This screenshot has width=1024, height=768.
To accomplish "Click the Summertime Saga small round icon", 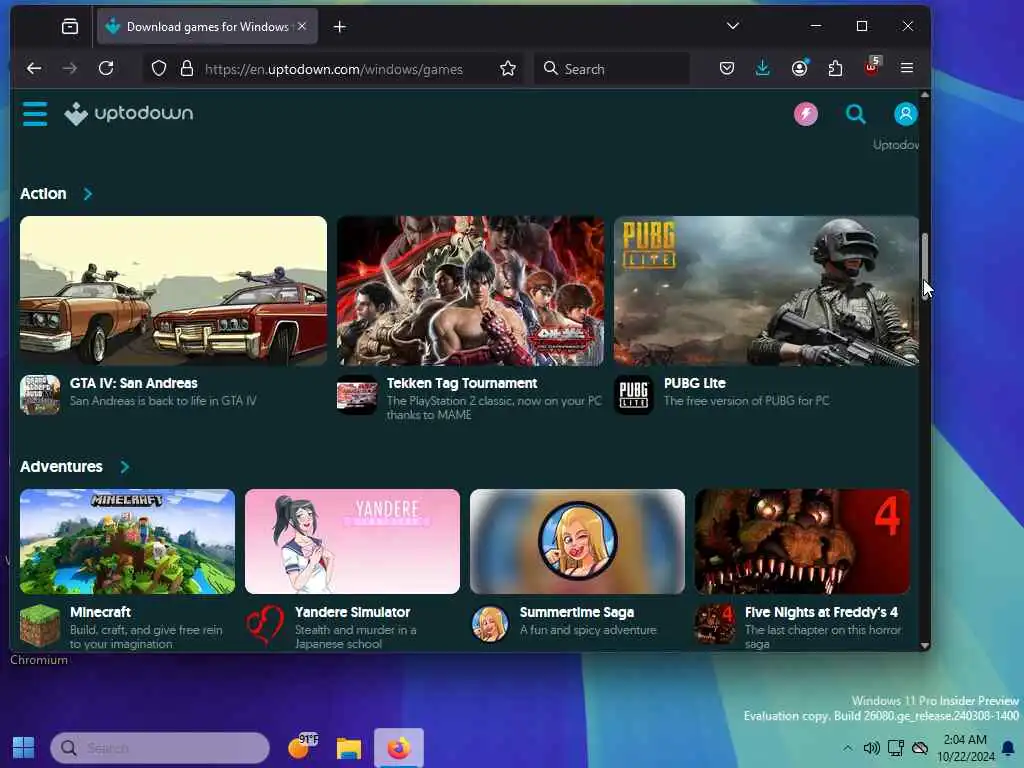I will pyautogui.click(x=490, y=624).
